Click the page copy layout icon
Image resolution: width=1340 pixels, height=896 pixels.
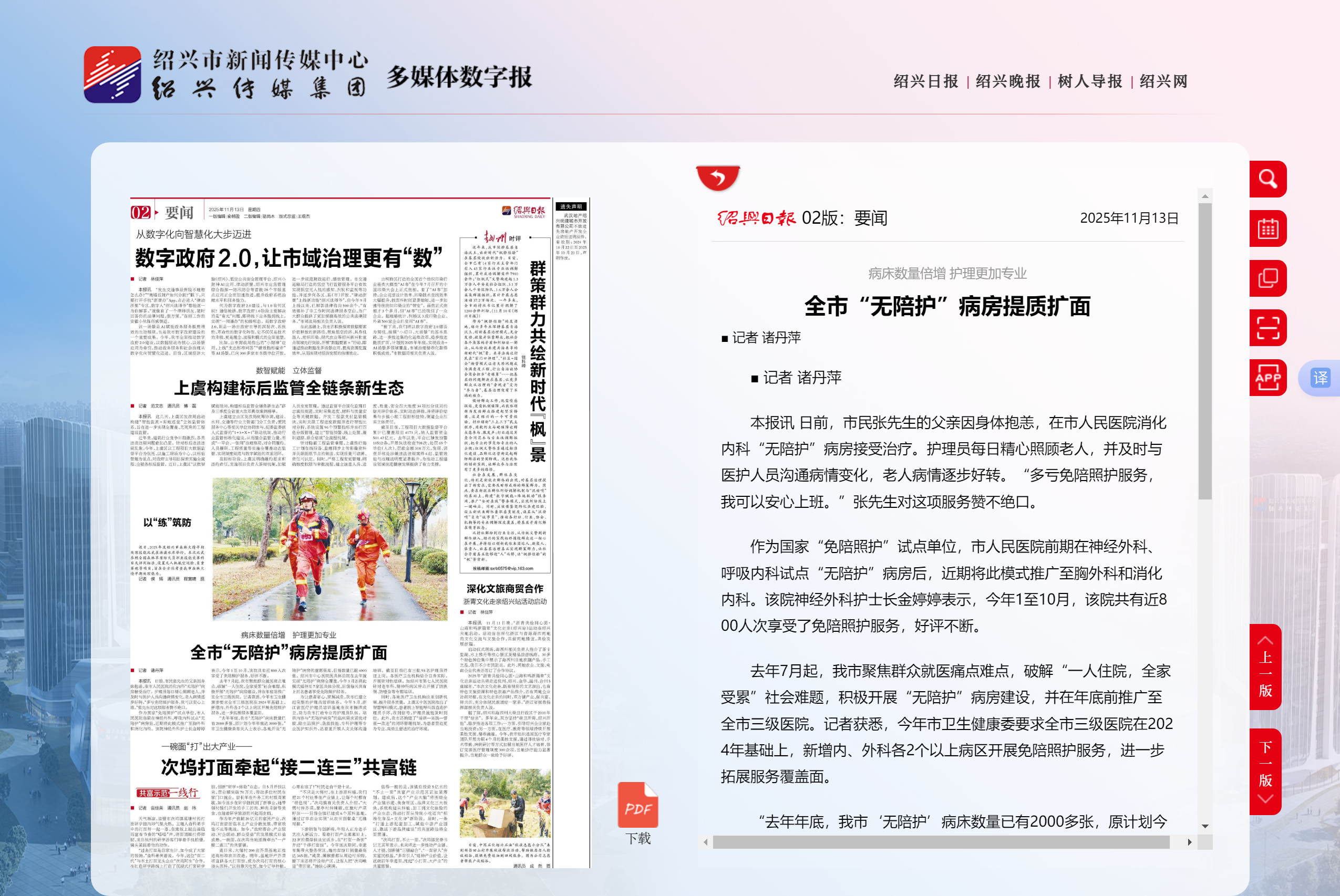point(1267,279)
